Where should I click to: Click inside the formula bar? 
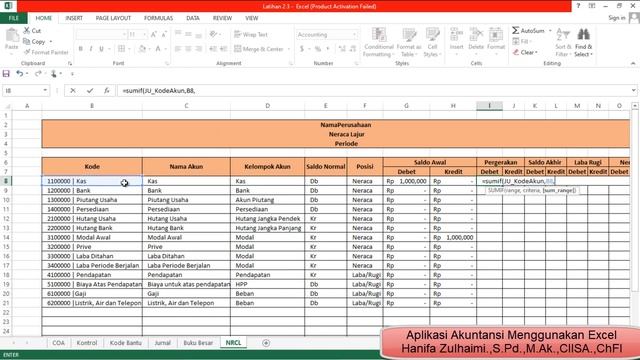(373, 91)
